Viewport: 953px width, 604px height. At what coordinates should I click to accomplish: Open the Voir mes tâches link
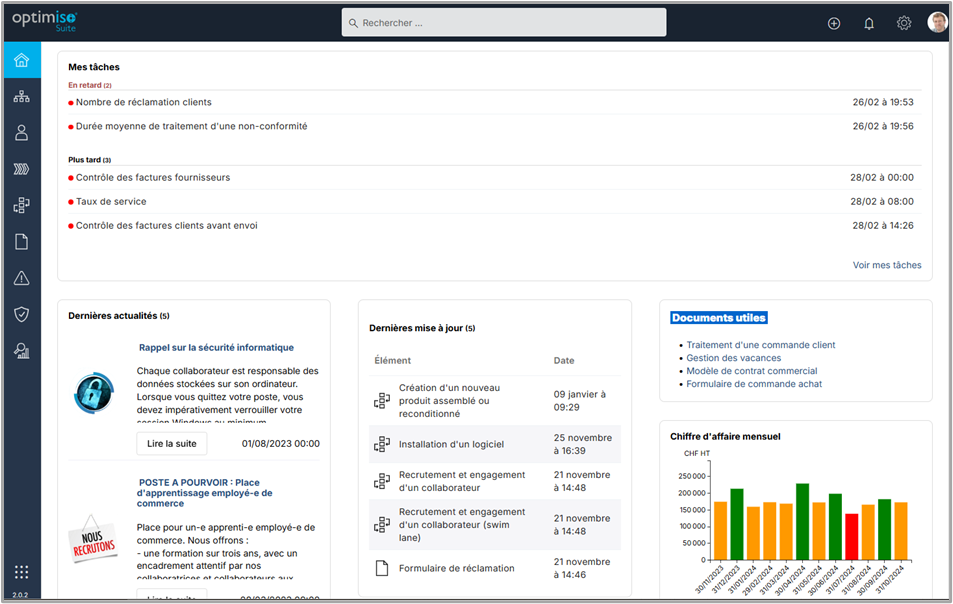point(886,265)
